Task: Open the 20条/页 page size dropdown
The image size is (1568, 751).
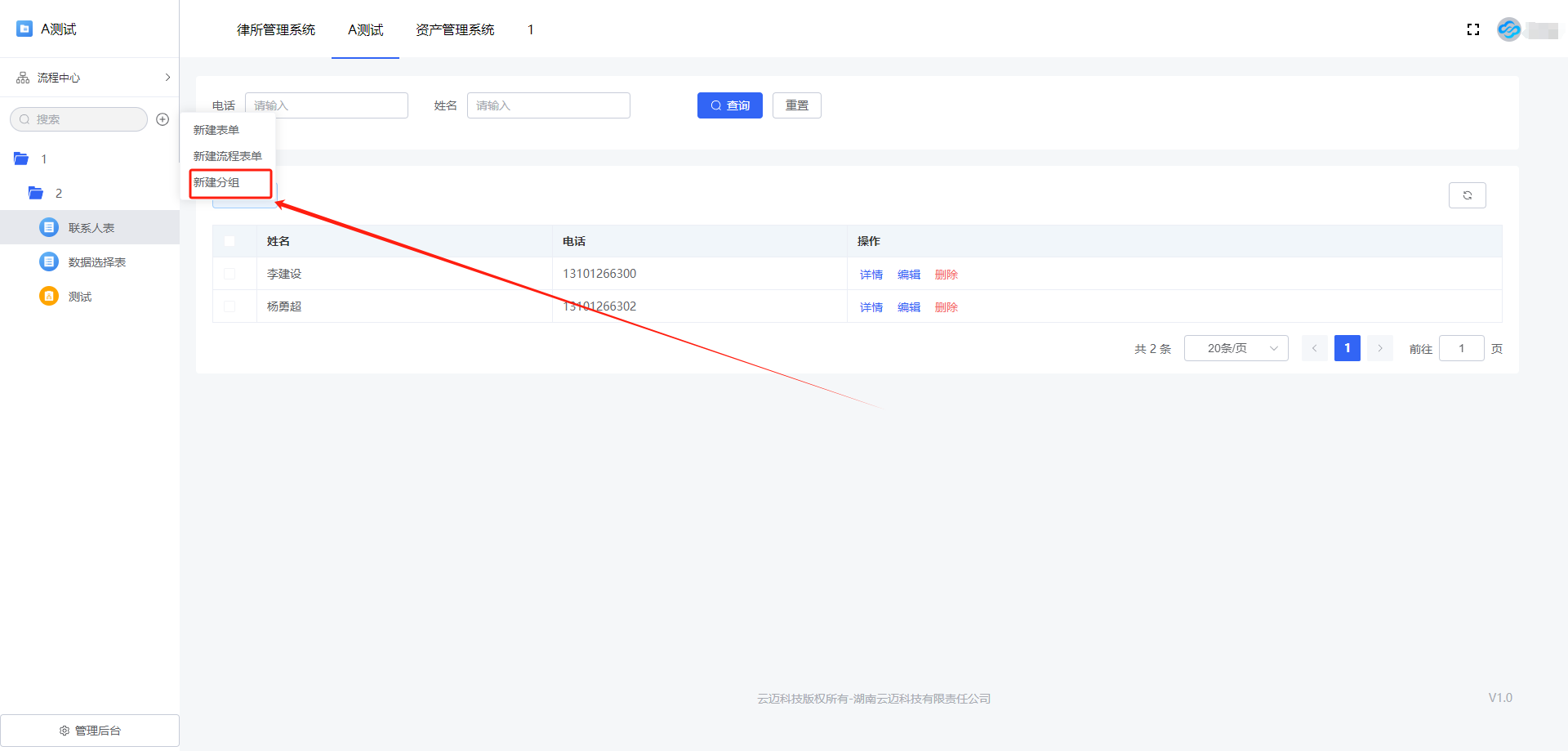Action: click(x=1236, y=348)
